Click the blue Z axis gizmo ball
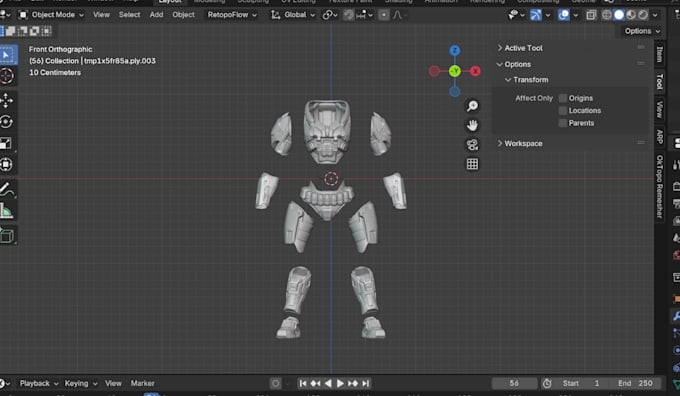 coord(454,50)
